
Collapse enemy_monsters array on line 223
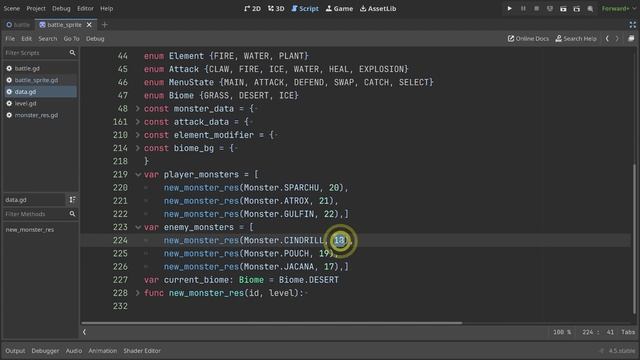click(x=138, y=227)
